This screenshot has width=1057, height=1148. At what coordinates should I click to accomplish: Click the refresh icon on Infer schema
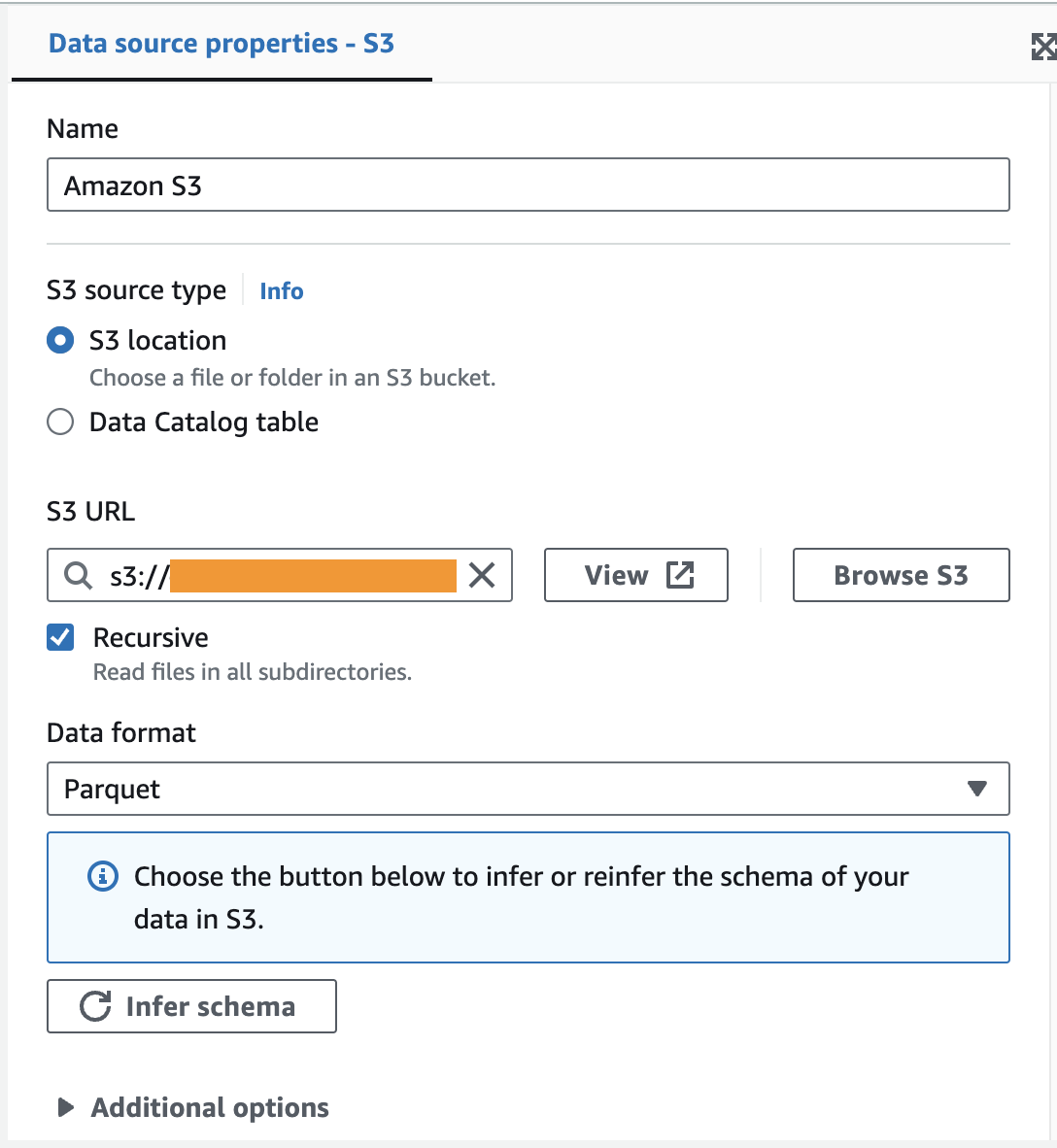click(x=95, y=1006)
